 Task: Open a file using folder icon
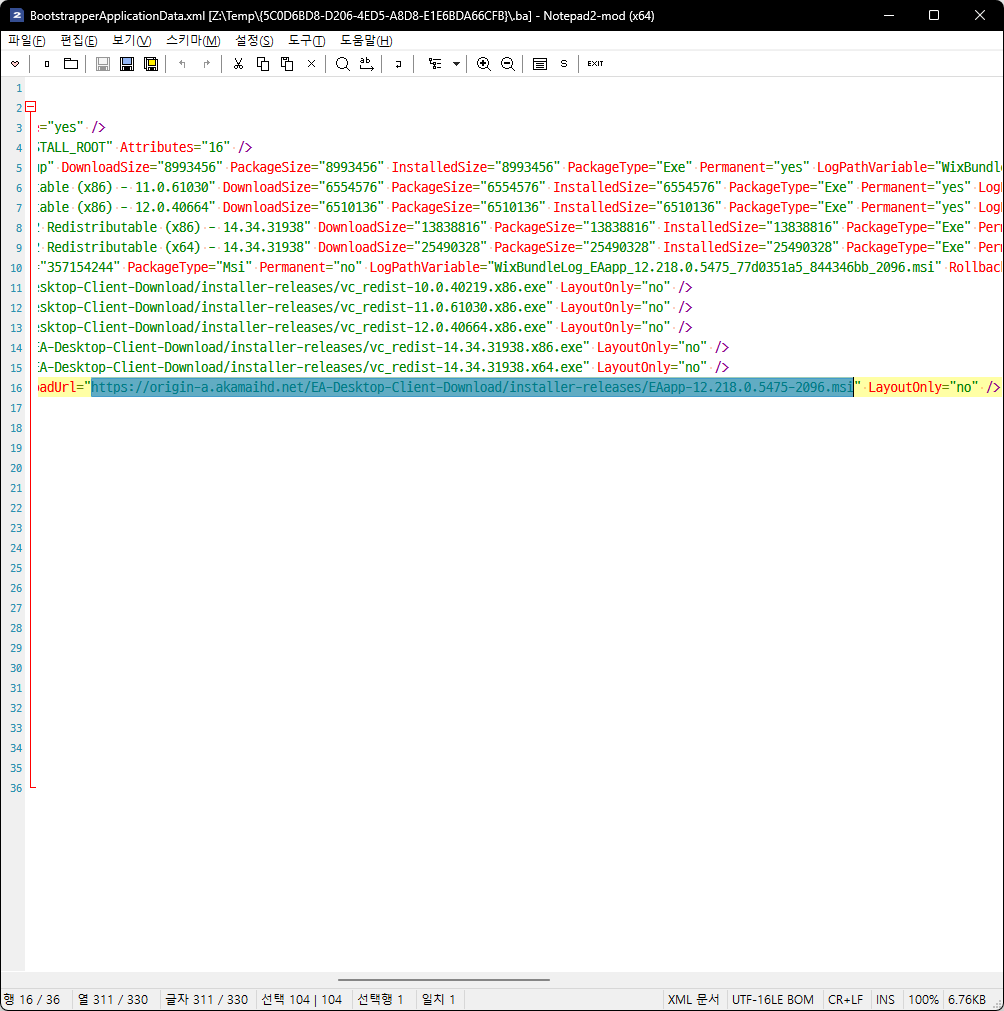[x=71, y=64]
